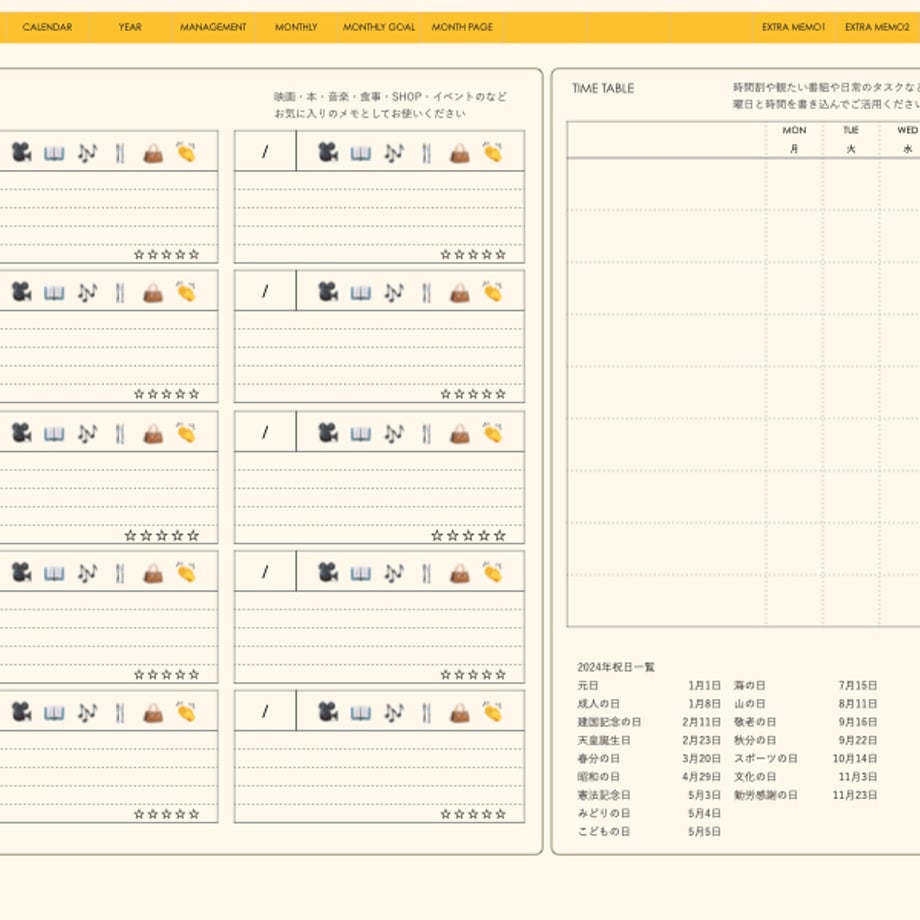This screenshot has width=920, height=920.
Task: Click the 元日 holiday row
Action: 648,685
